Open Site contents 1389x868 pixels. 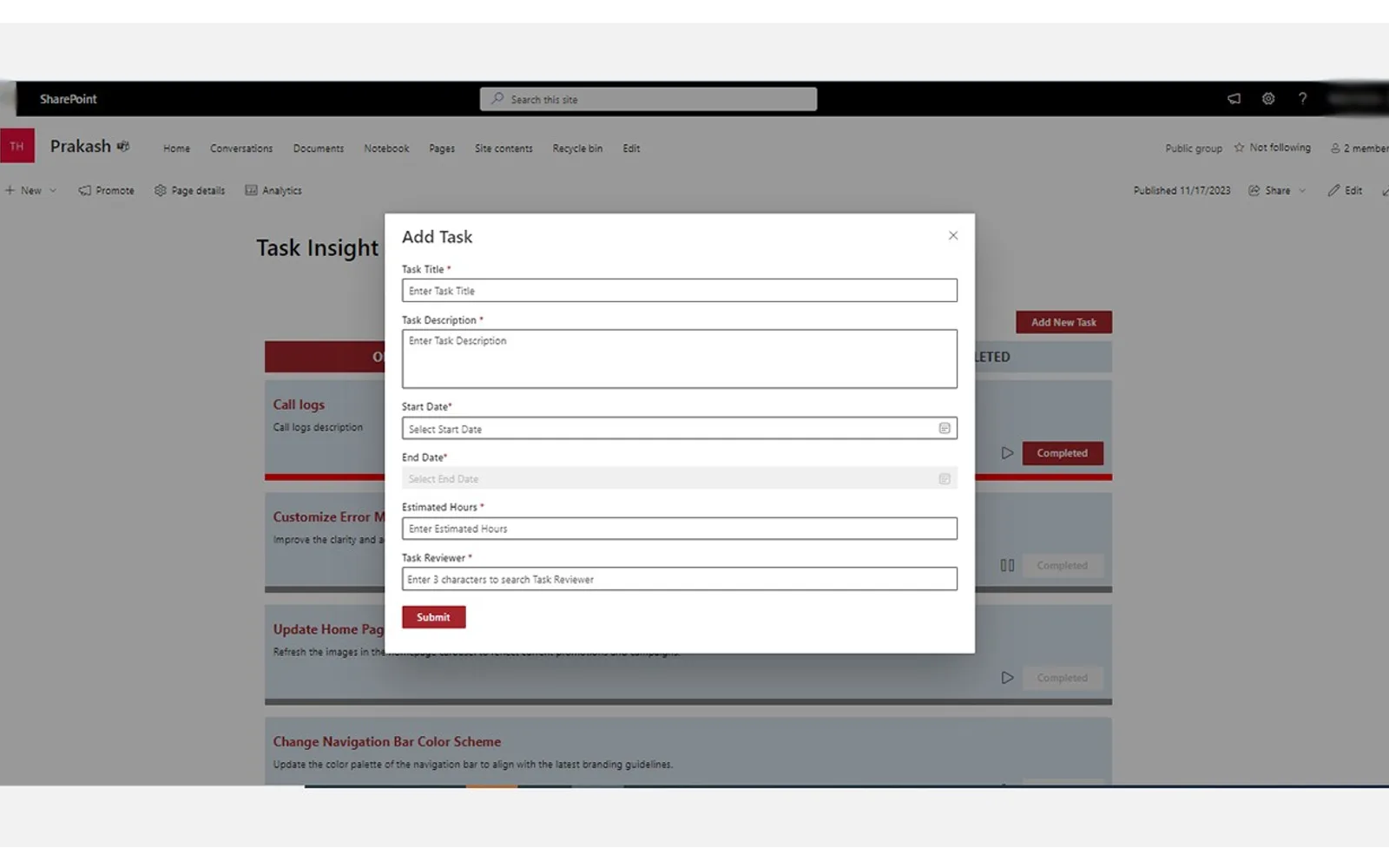point(504,148)
